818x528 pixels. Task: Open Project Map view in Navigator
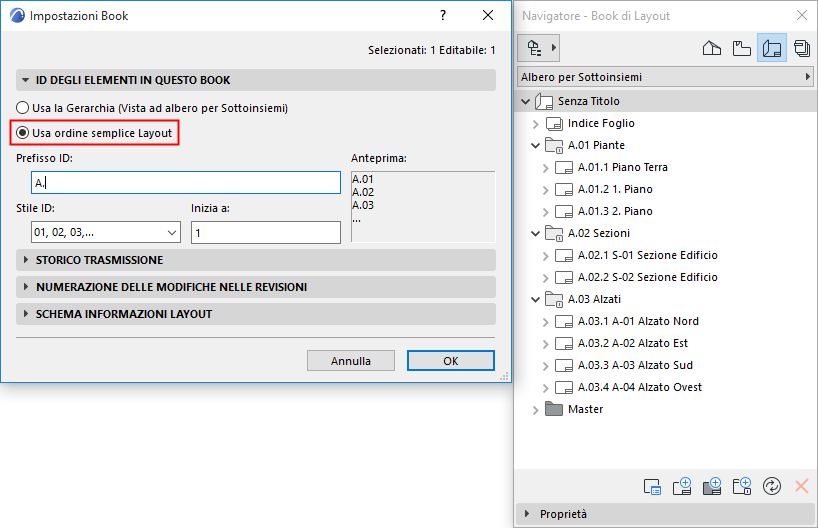(712, 49)
